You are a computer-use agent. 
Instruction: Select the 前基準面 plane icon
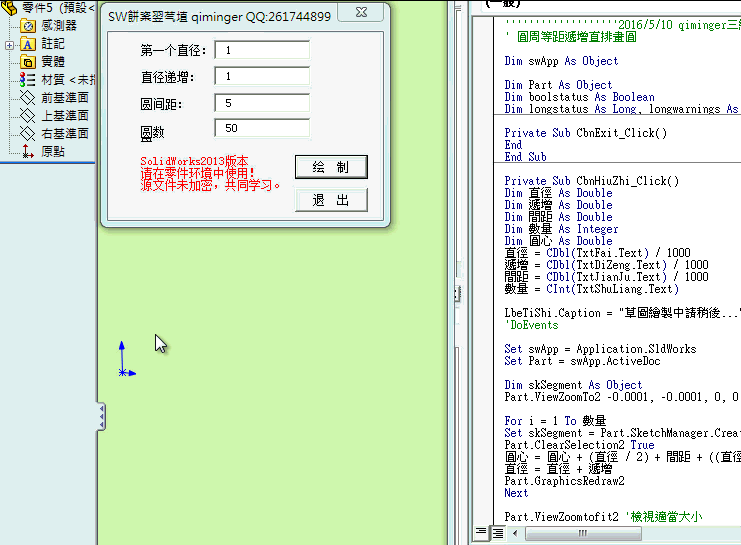tap(27, 98)
